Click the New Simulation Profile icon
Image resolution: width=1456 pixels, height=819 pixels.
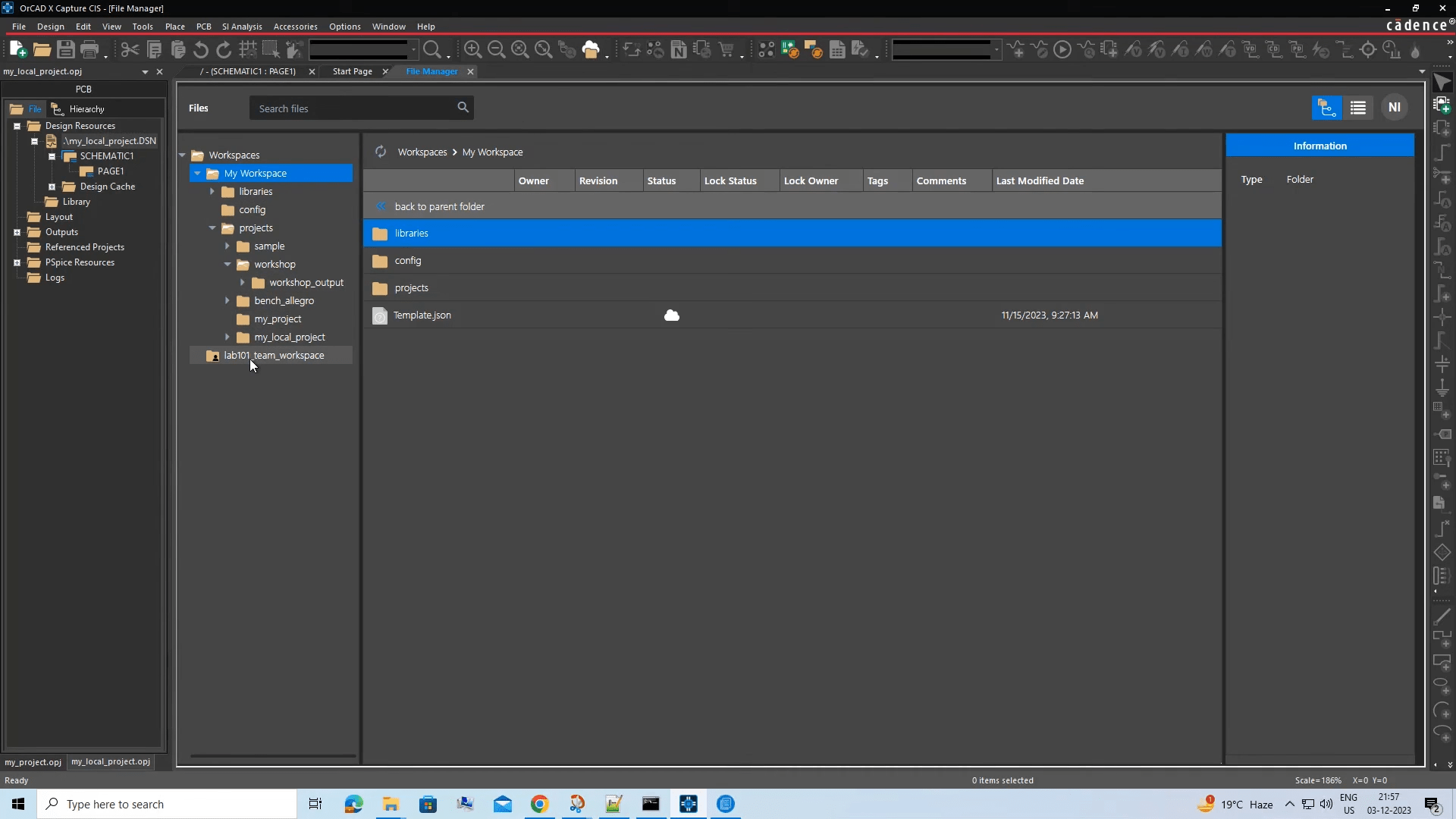pos(1015,50)
